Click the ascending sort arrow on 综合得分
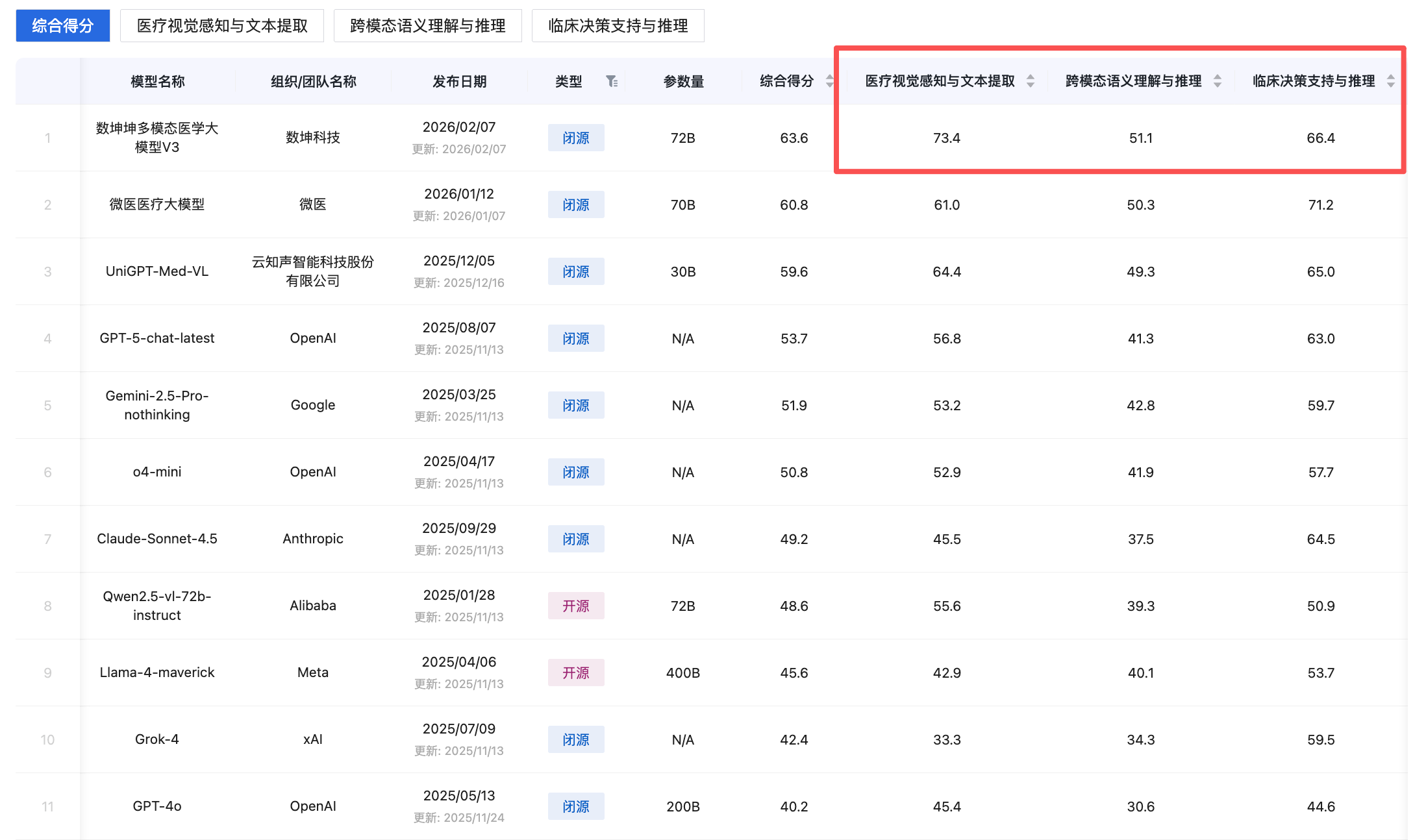Viewport: 1426px width, 840px height. coord(829,77)
